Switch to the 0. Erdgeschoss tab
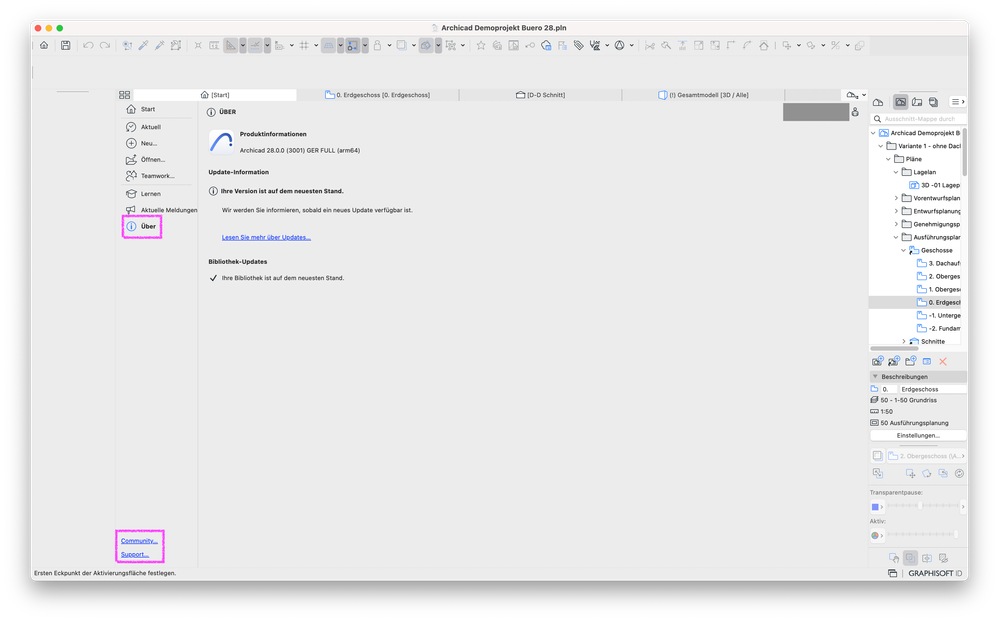 [378, 95]
